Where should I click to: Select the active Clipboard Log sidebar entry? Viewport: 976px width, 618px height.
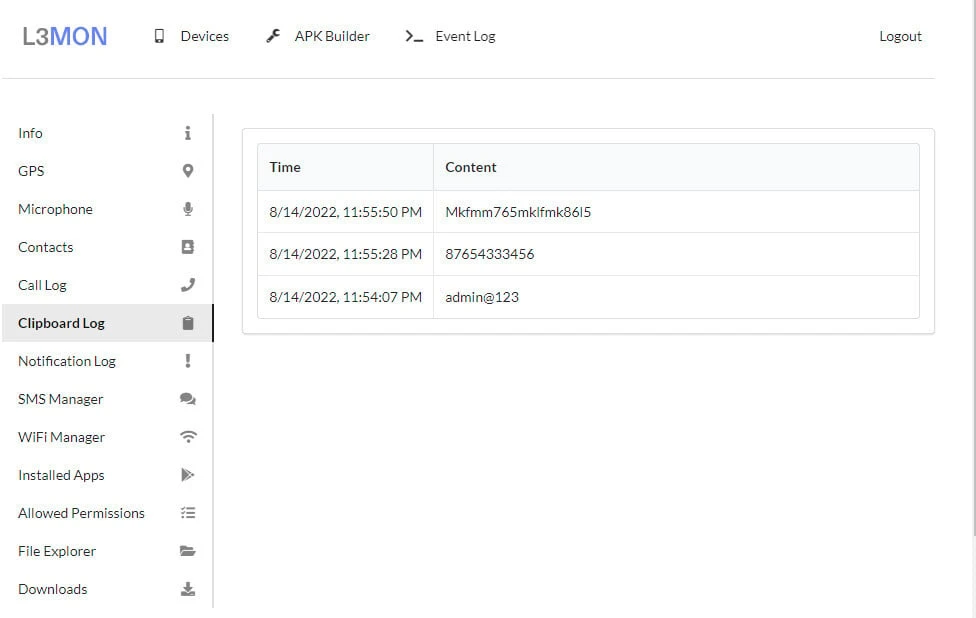61,323
